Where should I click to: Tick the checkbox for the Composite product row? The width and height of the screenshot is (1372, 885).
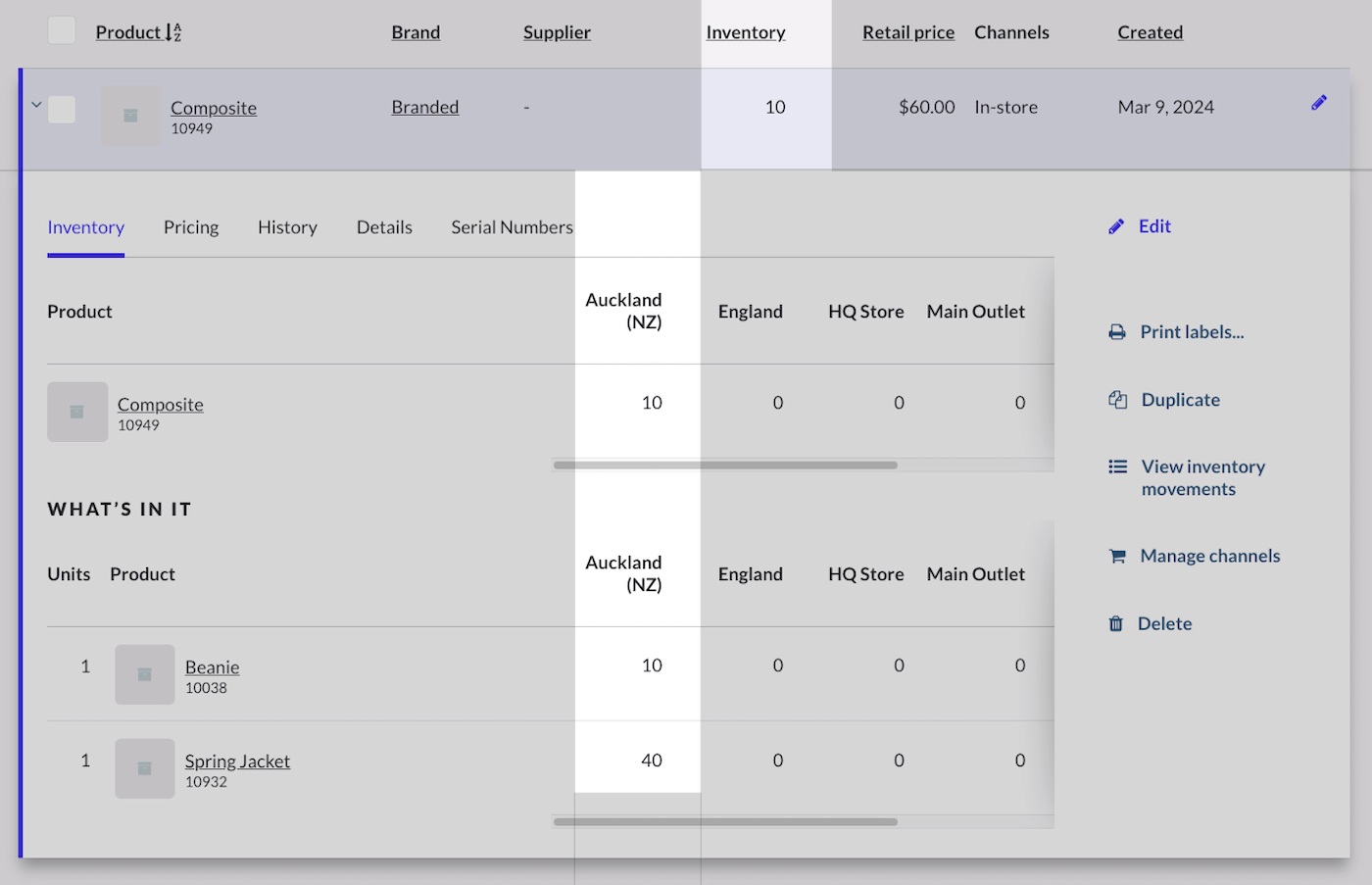[x=62, y=109]
